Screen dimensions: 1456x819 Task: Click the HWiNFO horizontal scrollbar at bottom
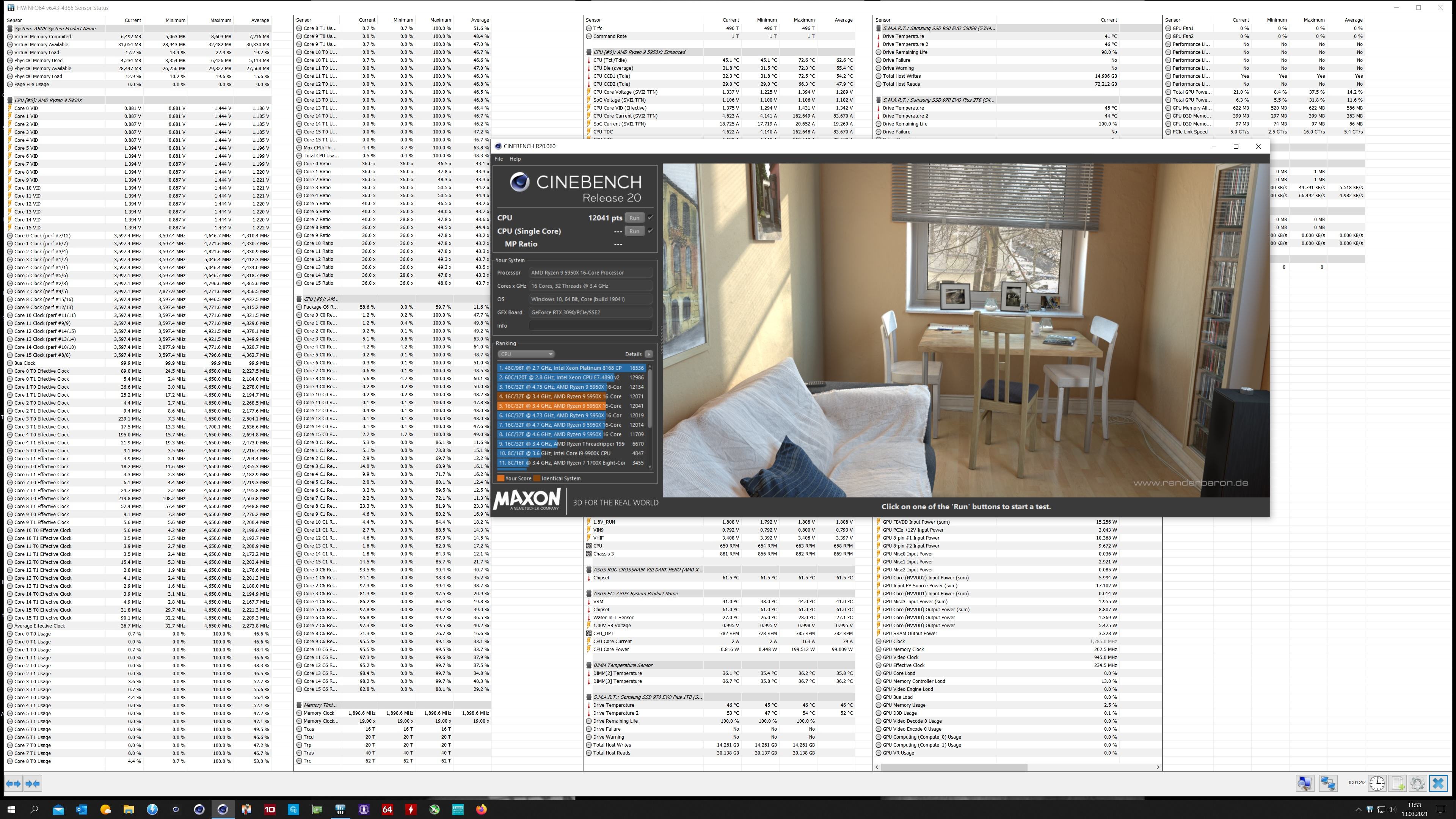[x=955, y=767]
